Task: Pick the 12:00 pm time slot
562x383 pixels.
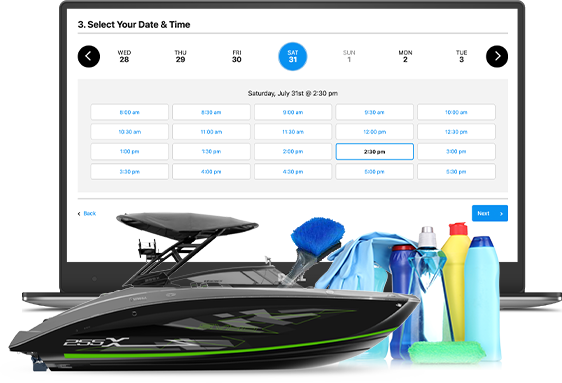Action: pos(375,132)
